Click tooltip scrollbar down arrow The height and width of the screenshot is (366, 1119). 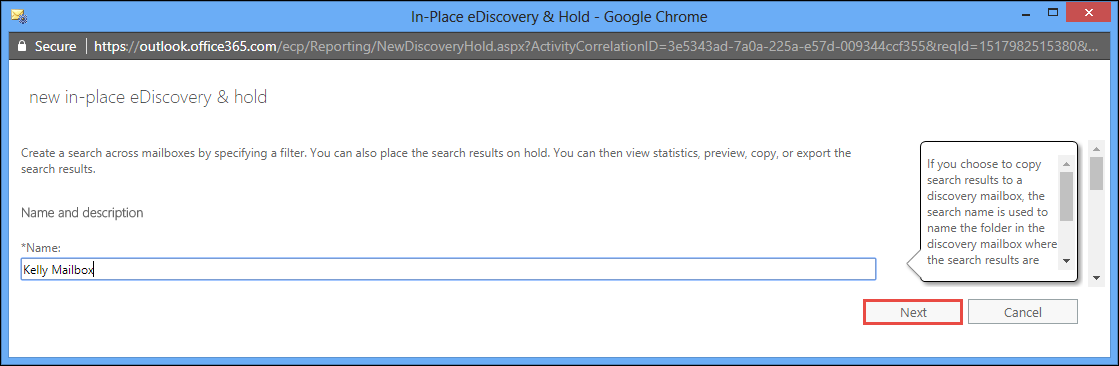(1065, 260)
